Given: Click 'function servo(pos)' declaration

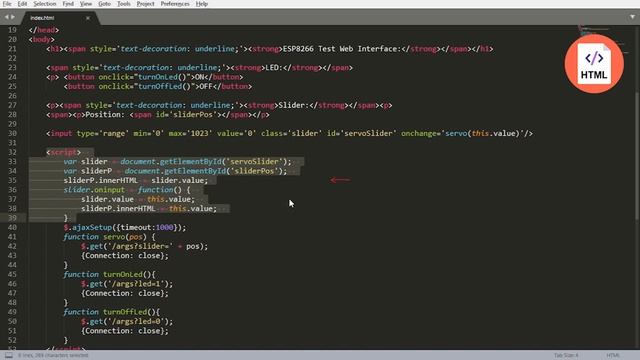Looking at the screenshot, I should (x=105, y=237).
